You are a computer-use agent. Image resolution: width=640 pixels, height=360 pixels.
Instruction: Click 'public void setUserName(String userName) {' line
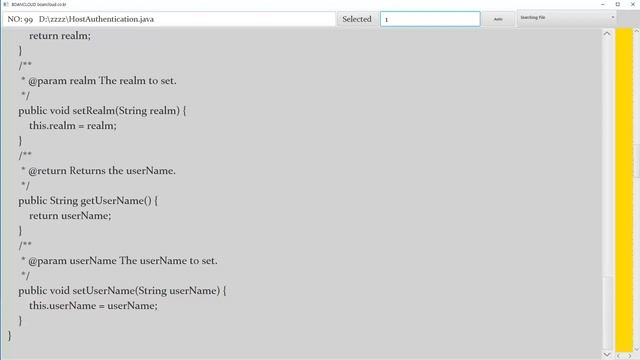coord(122,291)
